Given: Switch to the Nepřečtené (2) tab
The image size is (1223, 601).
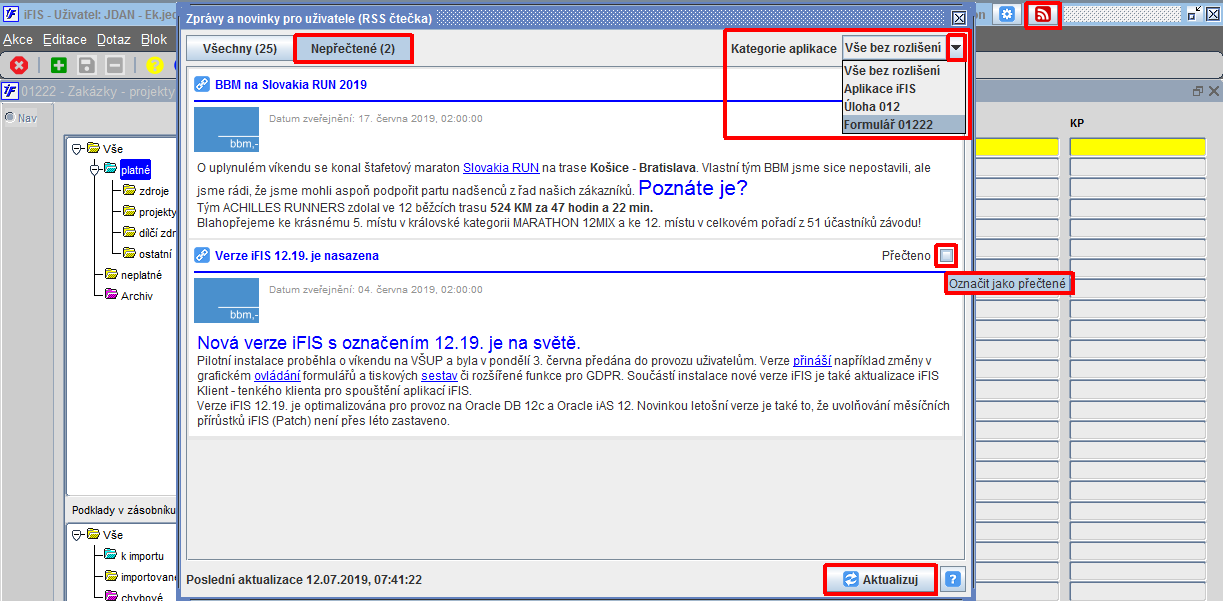Looking at the screenshot, I should (352, 48).
